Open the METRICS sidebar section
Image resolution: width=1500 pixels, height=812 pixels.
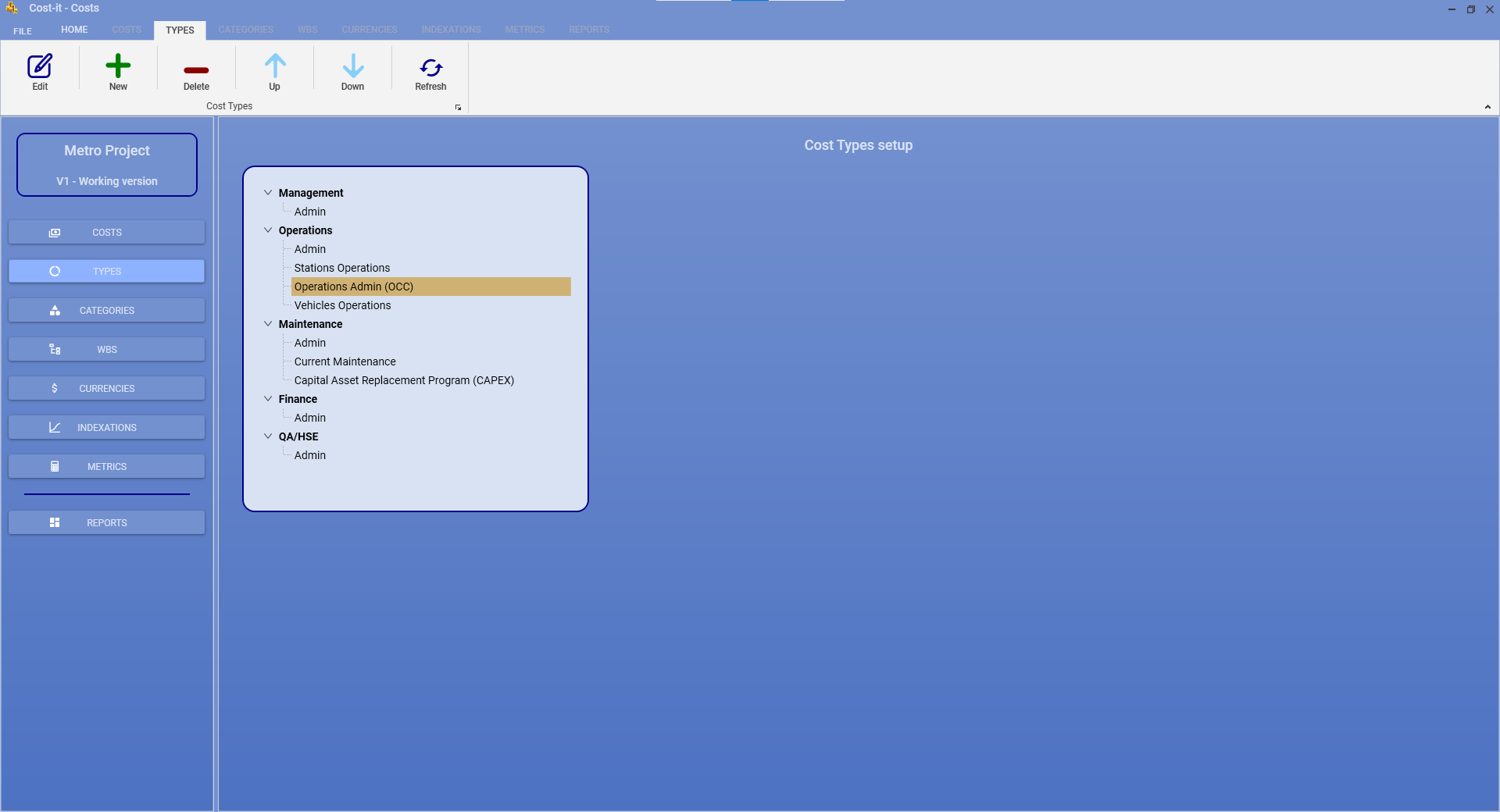tap(106, 466)
